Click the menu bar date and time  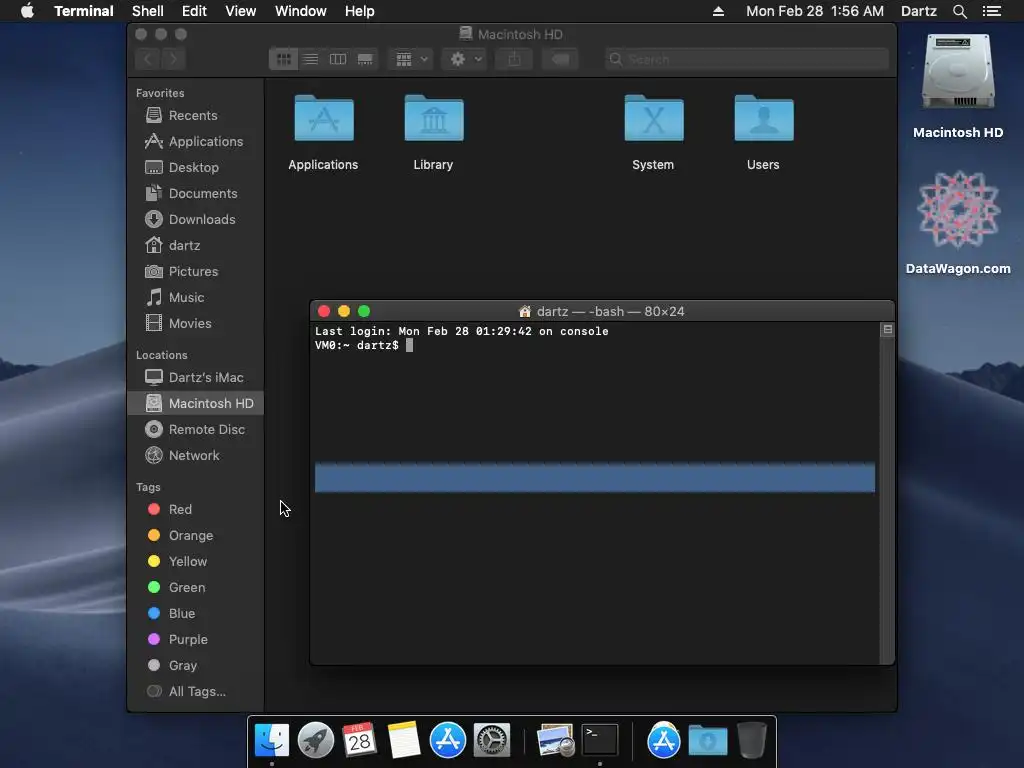[814, 11]
